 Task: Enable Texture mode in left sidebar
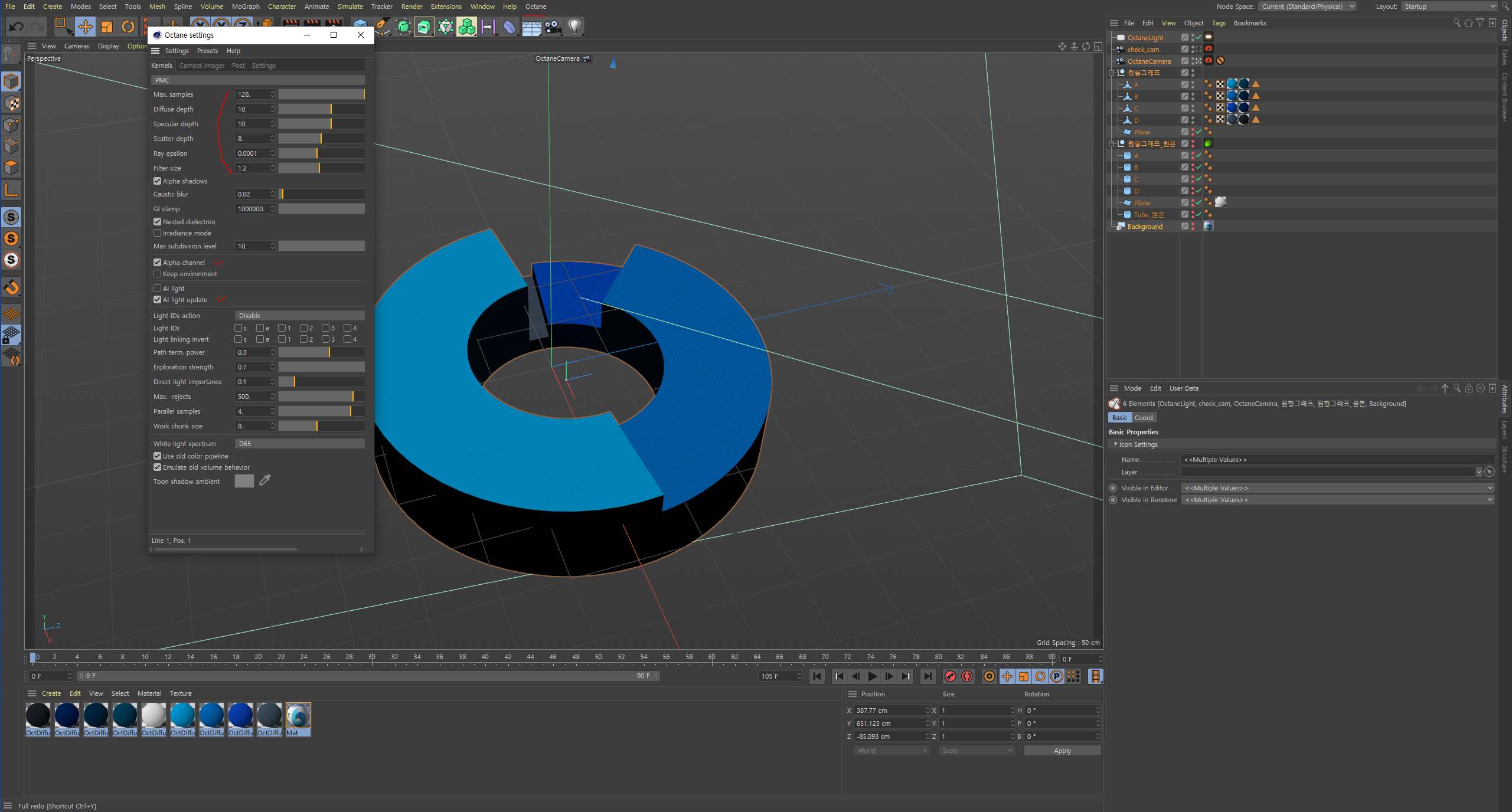click(11, 103)
